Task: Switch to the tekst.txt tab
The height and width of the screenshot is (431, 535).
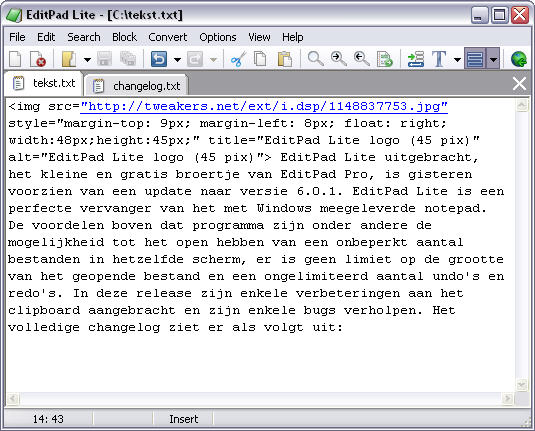Action: [x=44, y=83]
